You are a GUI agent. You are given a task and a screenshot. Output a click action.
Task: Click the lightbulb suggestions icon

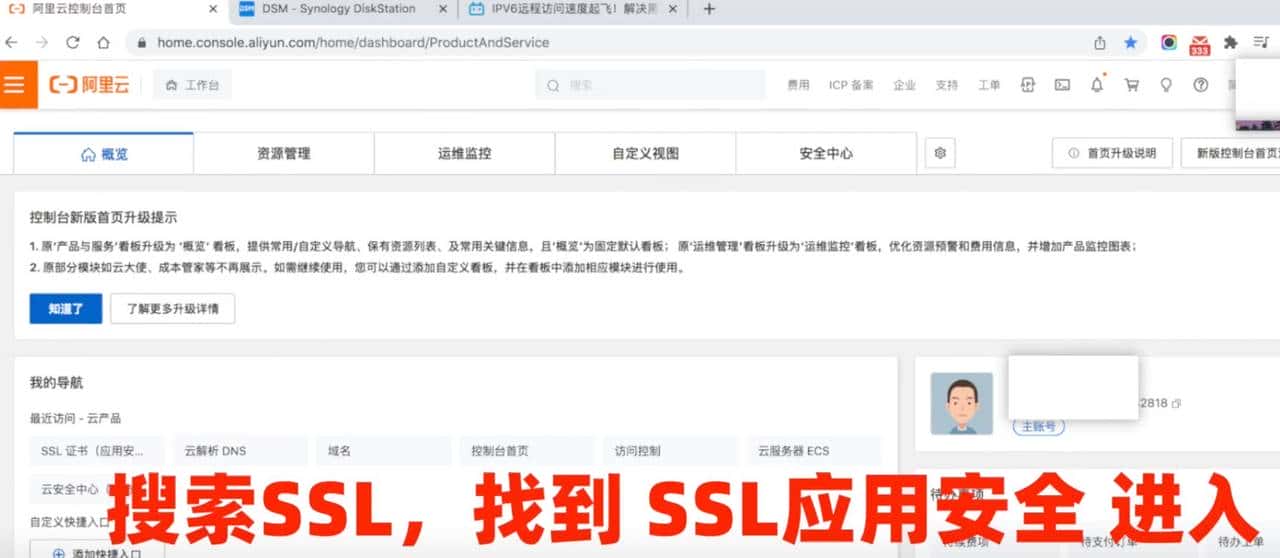coord(1166,85)
